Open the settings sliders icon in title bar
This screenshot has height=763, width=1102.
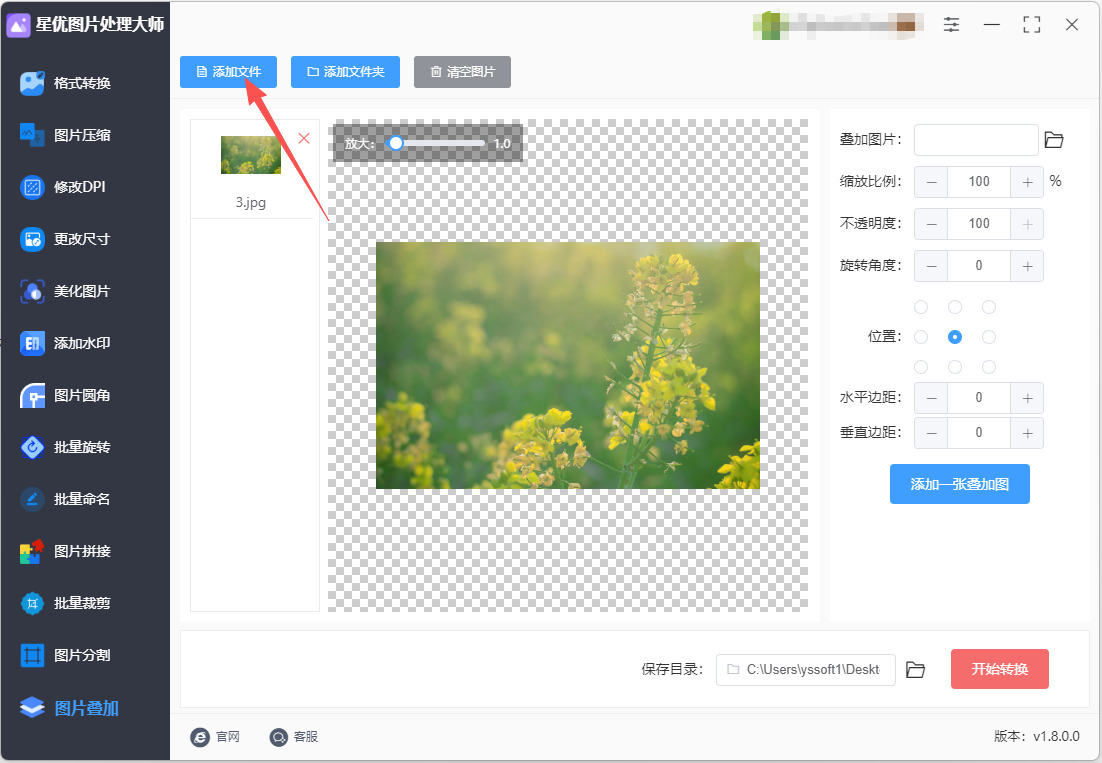click(951, 25)
